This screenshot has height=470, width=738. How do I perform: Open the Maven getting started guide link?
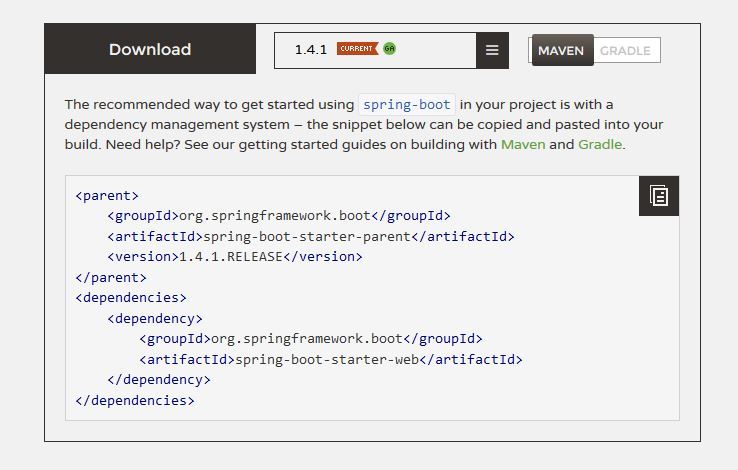click(x=523, y=144)
